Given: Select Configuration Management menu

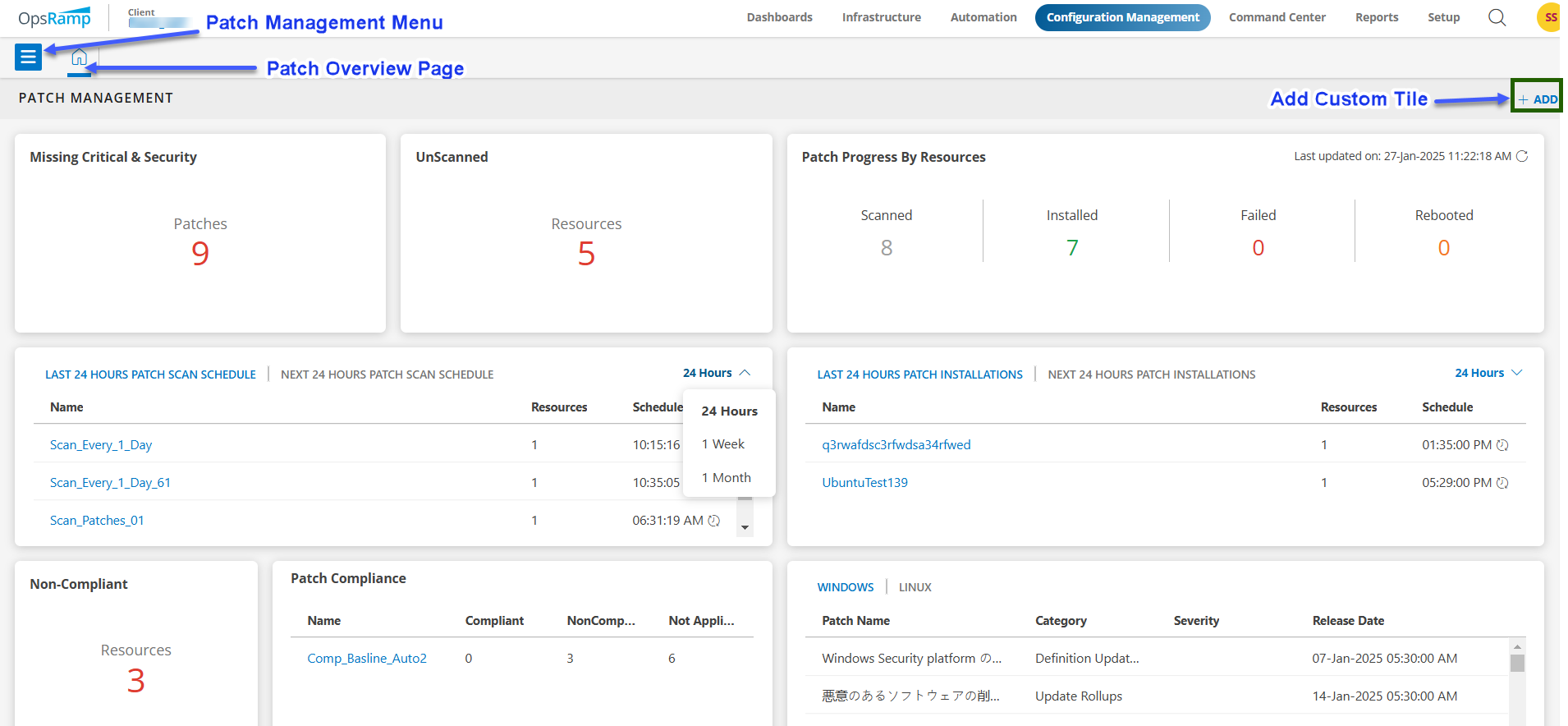Looking at the screenshot, I should [1122, 17].
